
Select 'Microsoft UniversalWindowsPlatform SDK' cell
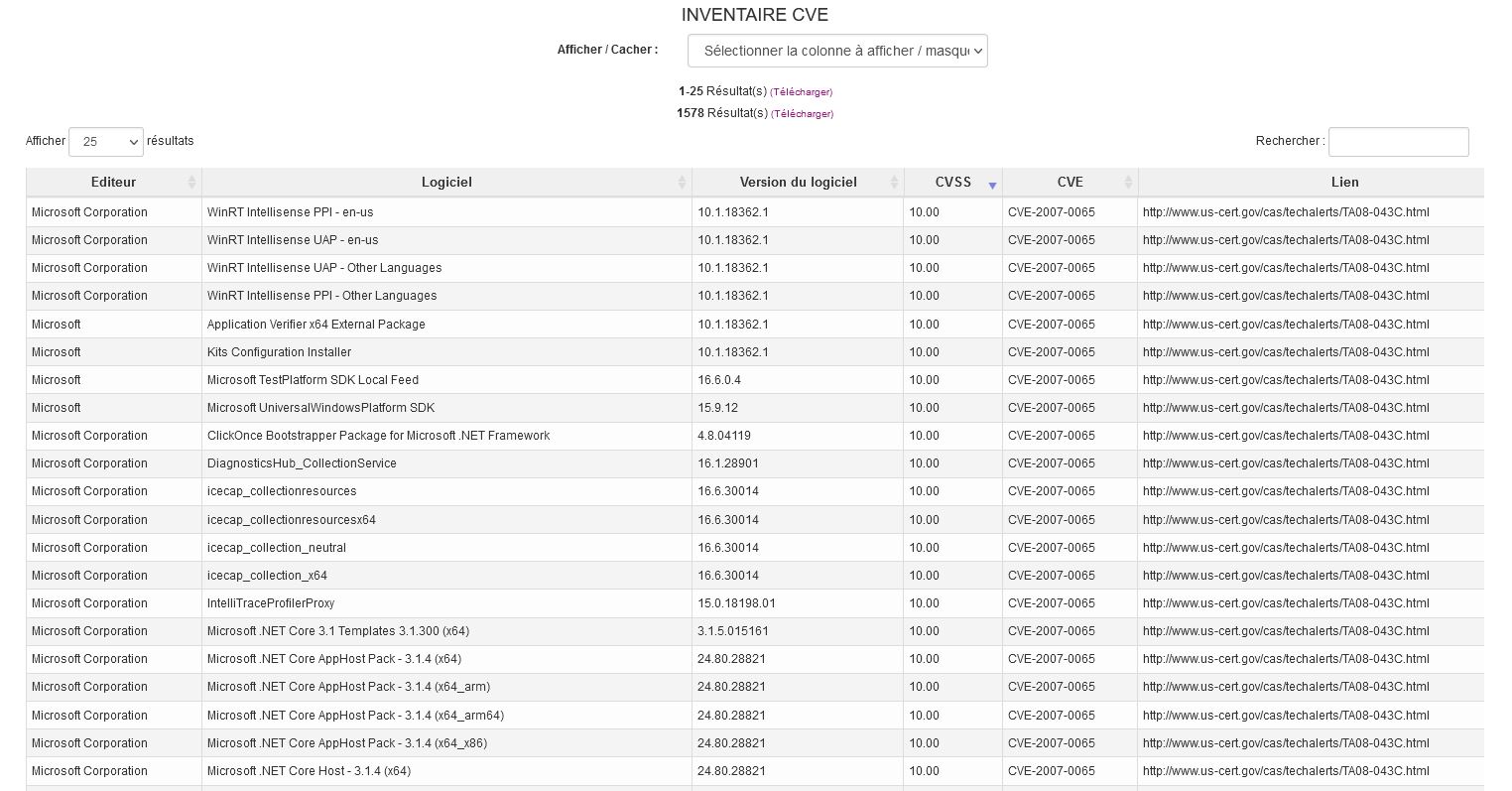(x=446, y=408)
